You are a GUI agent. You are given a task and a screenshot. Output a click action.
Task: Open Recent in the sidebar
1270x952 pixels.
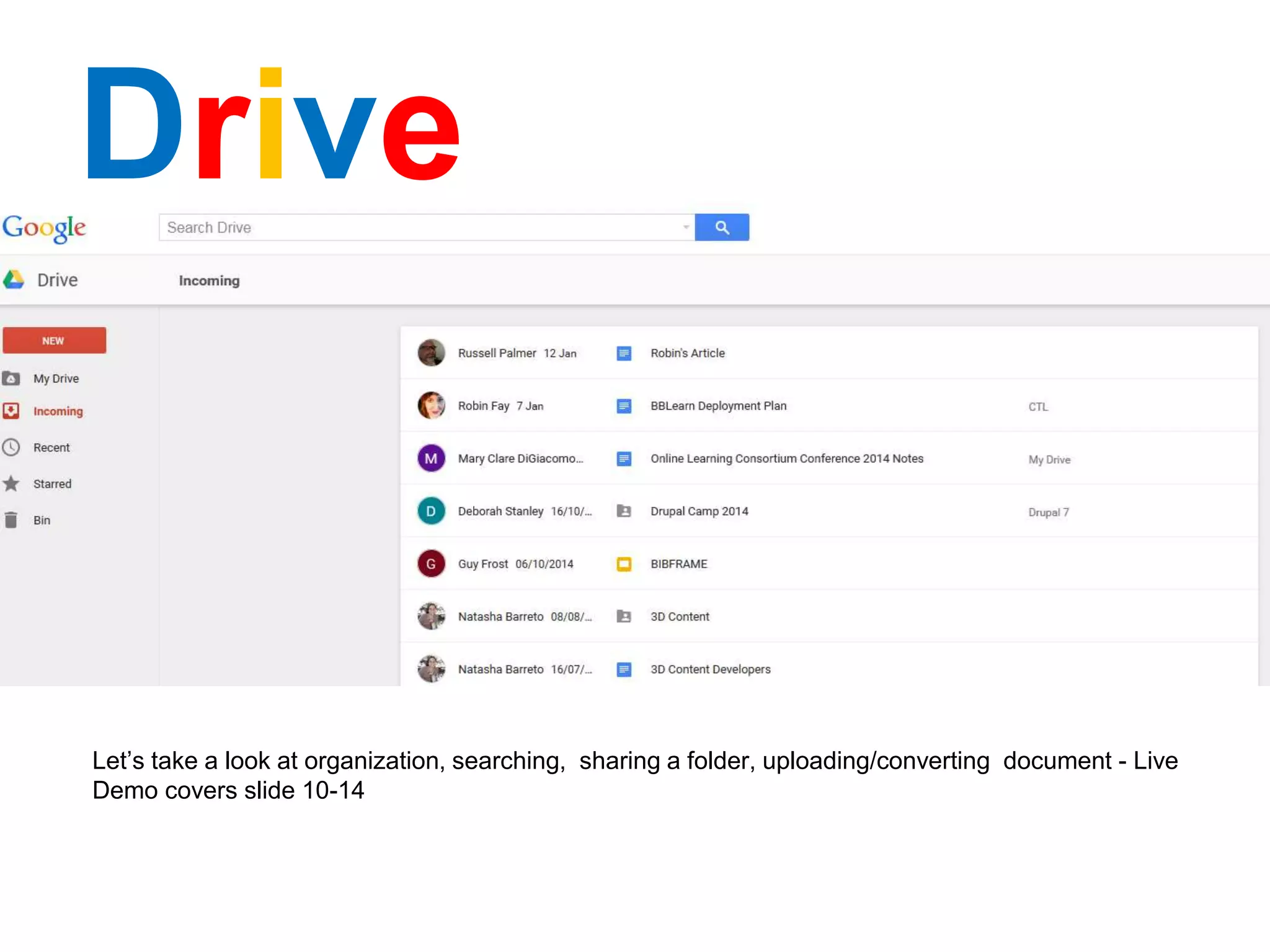(51, 447)
